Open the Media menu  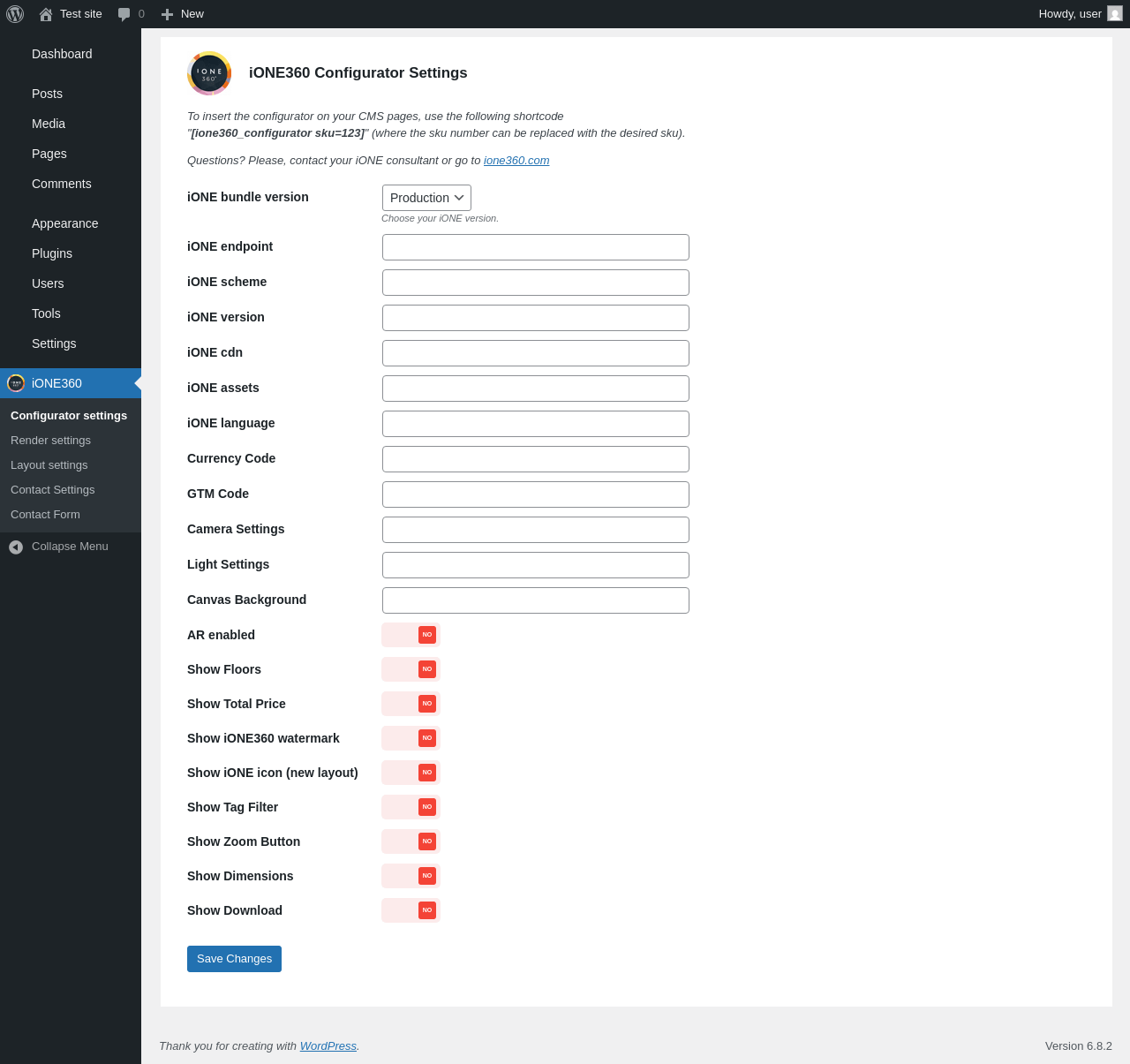(71, 124)
